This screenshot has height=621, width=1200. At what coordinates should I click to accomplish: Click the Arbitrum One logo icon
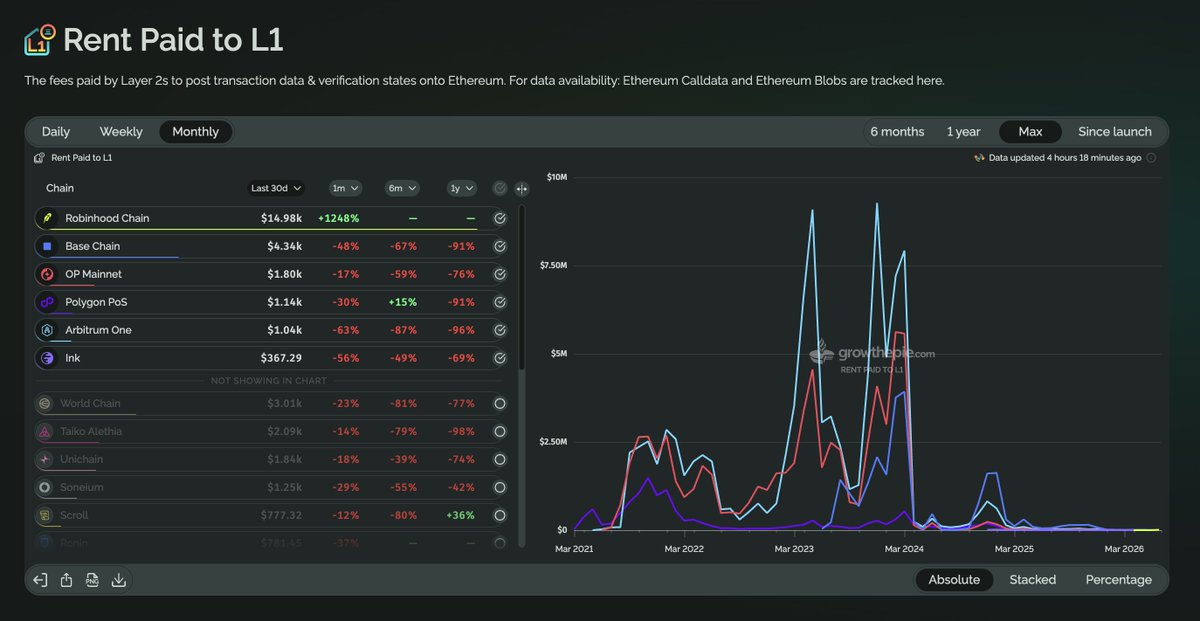pos(45,330)
